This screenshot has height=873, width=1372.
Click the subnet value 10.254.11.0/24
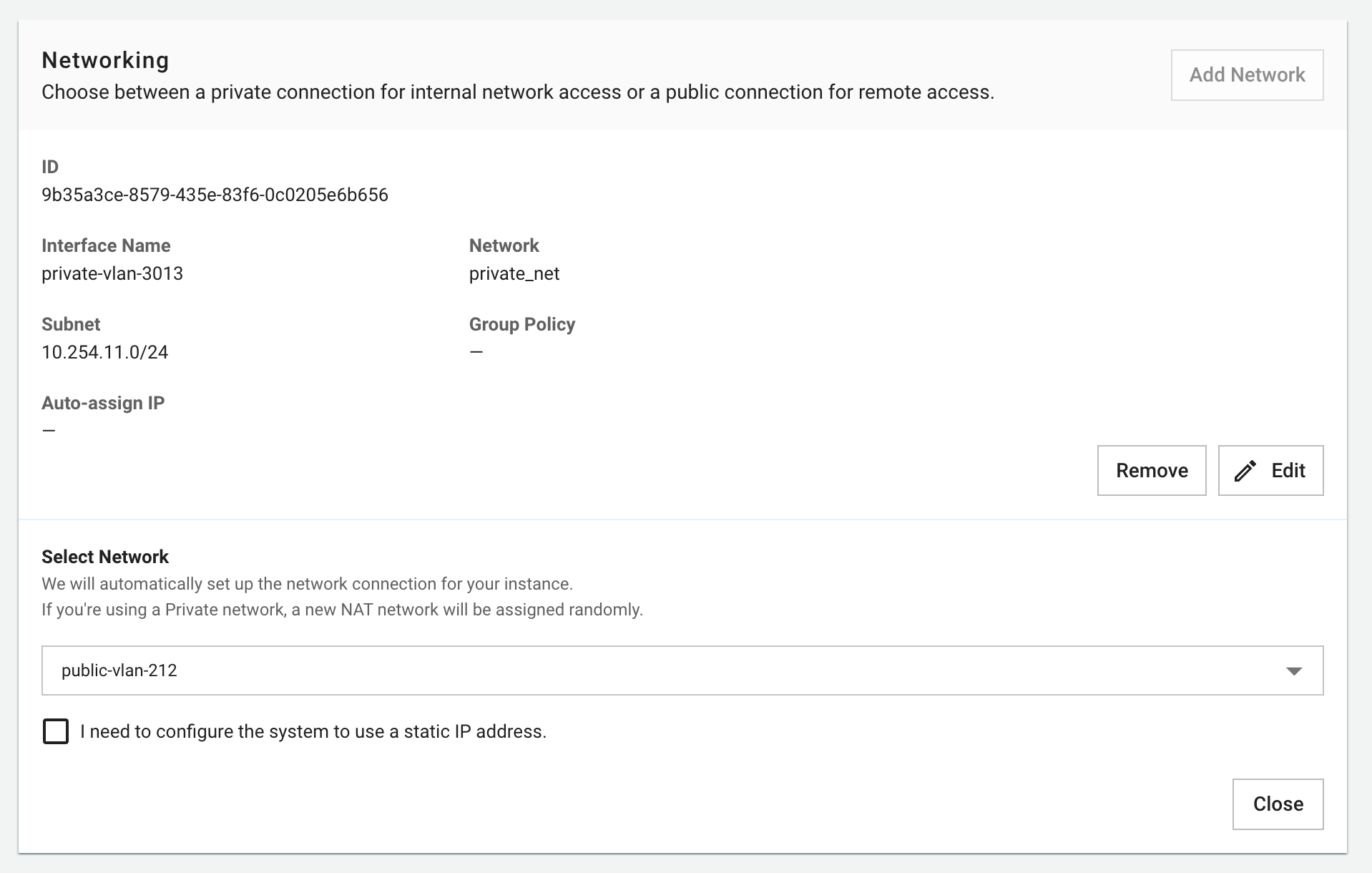pyautogui.click(x=105, y=353)
